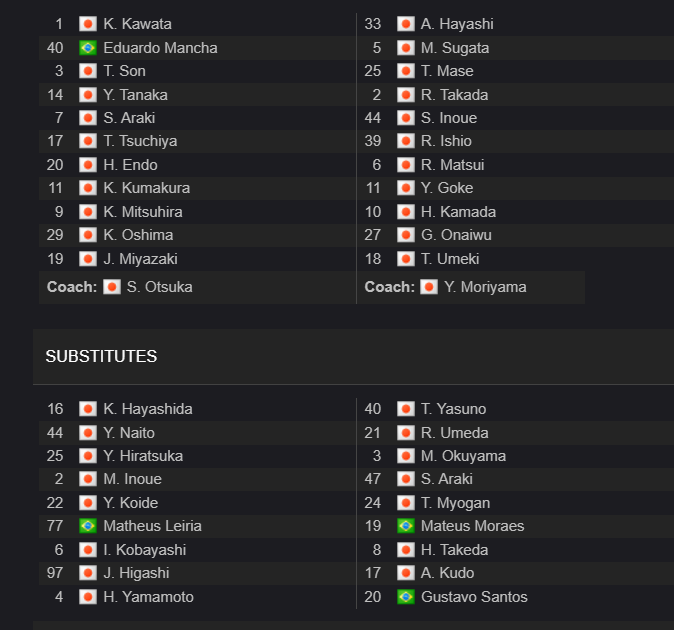Open player profile for T. Tsuchiya
This screenshot has height=630, width=674.
tap(140, 141)
